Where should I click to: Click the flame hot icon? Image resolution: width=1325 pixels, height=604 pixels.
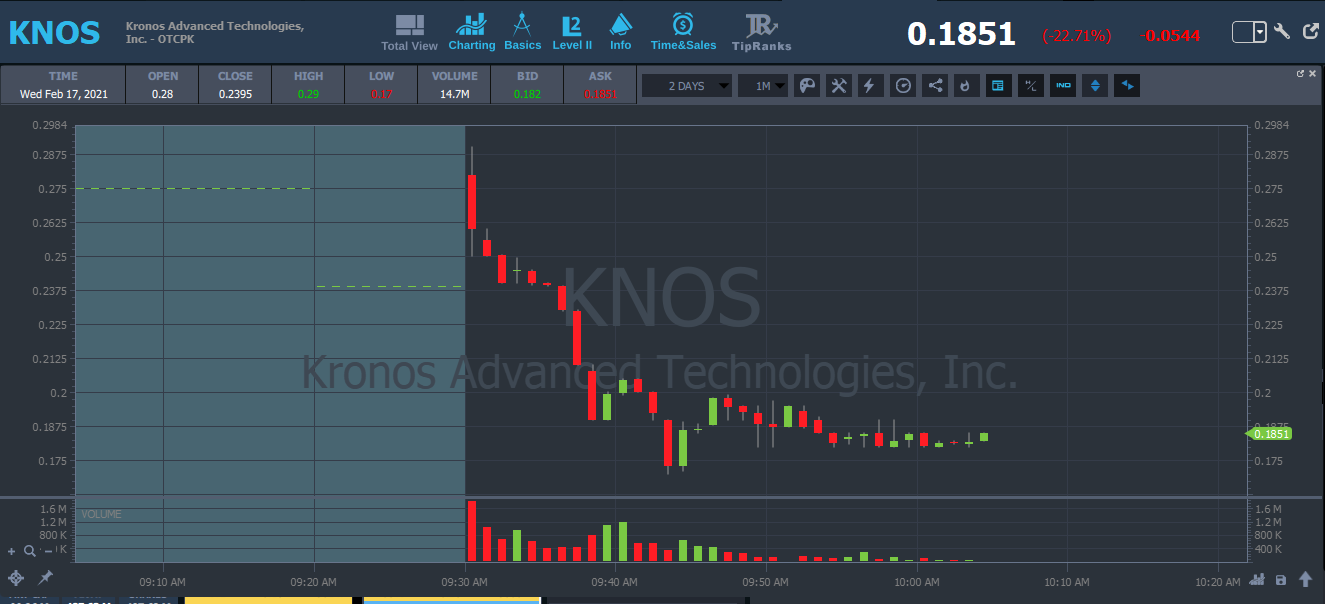tap(965, 86)
